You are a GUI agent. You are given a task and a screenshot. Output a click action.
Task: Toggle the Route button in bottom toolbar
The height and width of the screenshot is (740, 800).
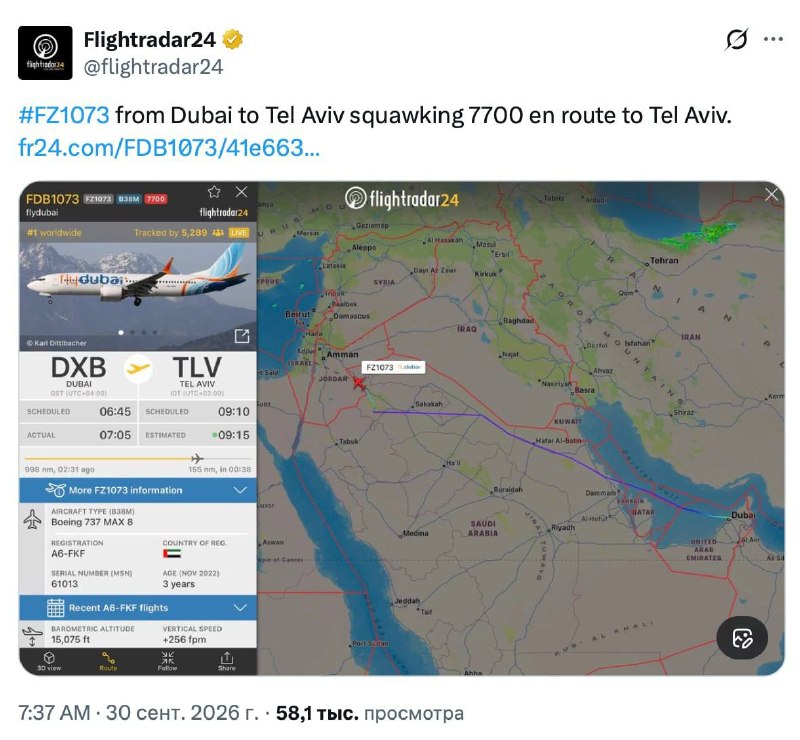coord(108,661)
